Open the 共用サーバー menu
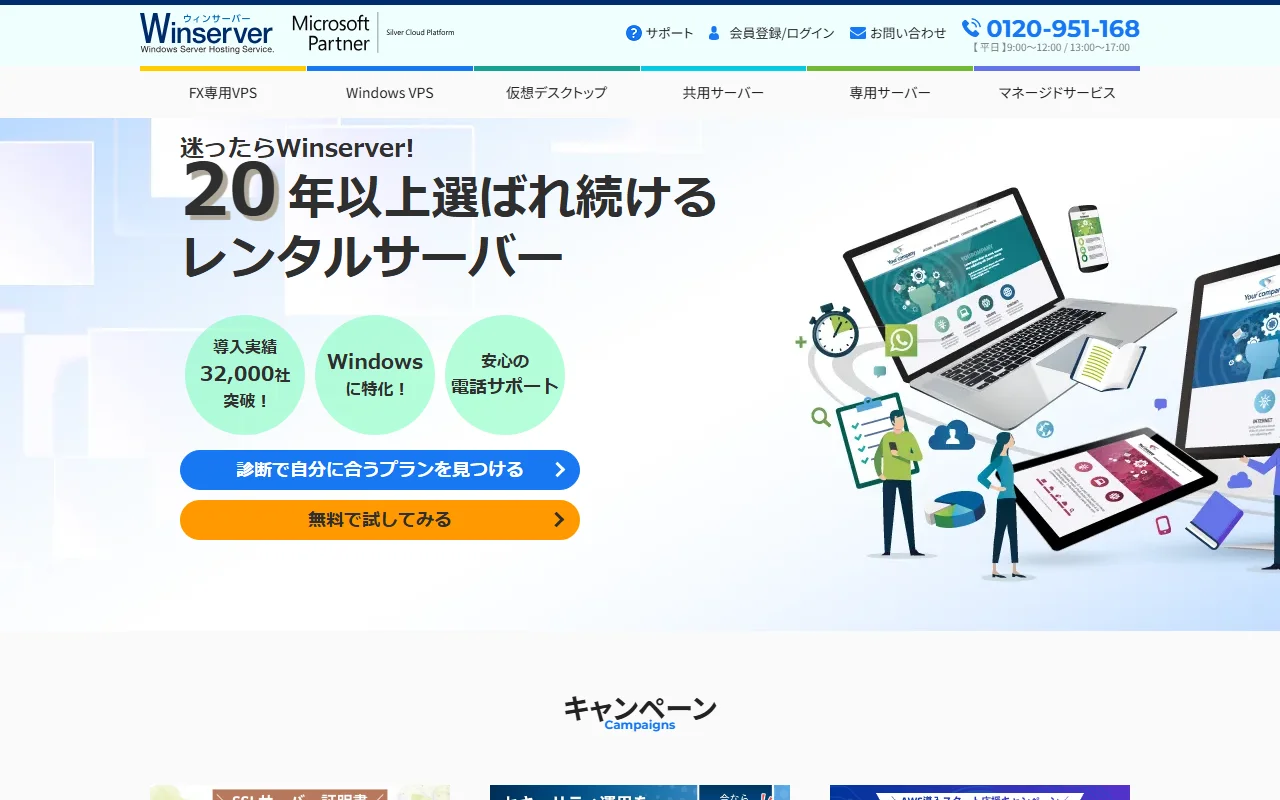This screenshot has width=1280, height=800. pos(723,93)
